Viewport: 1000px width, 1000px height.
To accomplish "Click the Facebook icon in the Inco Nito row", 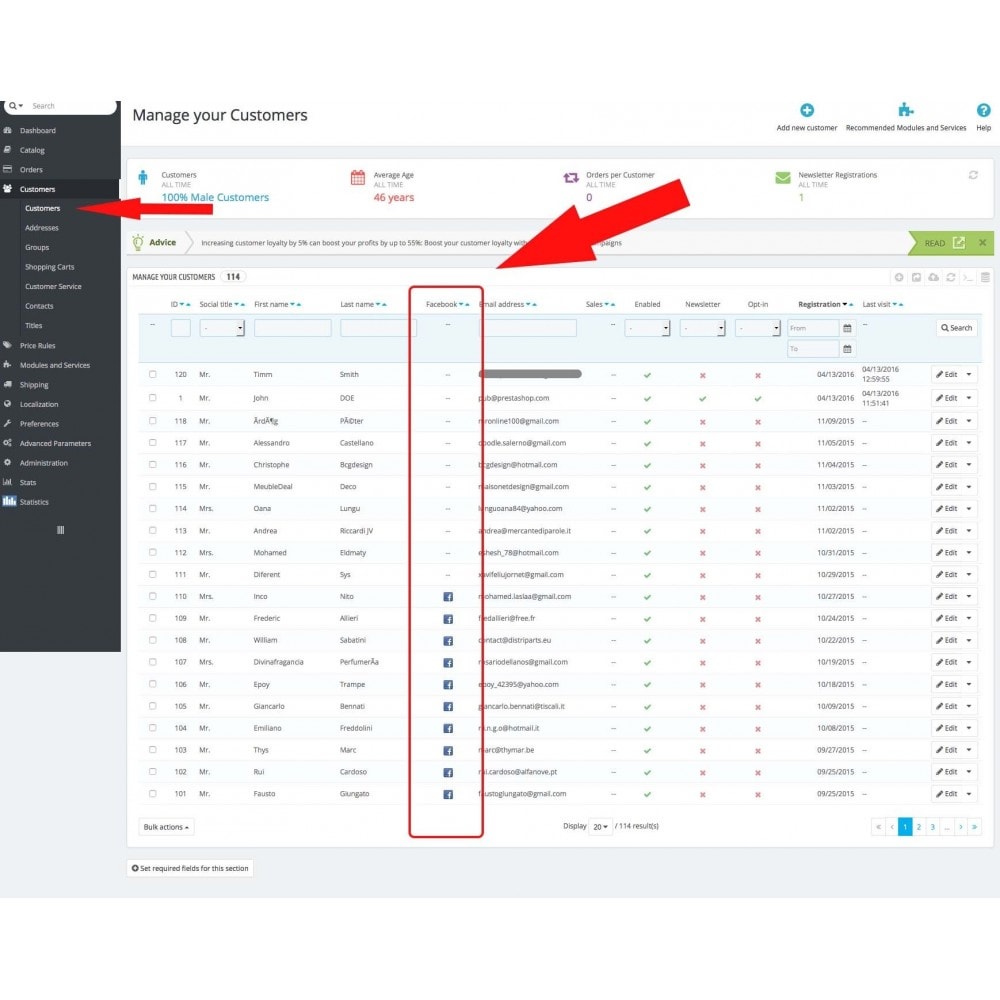I will [448, 597].
